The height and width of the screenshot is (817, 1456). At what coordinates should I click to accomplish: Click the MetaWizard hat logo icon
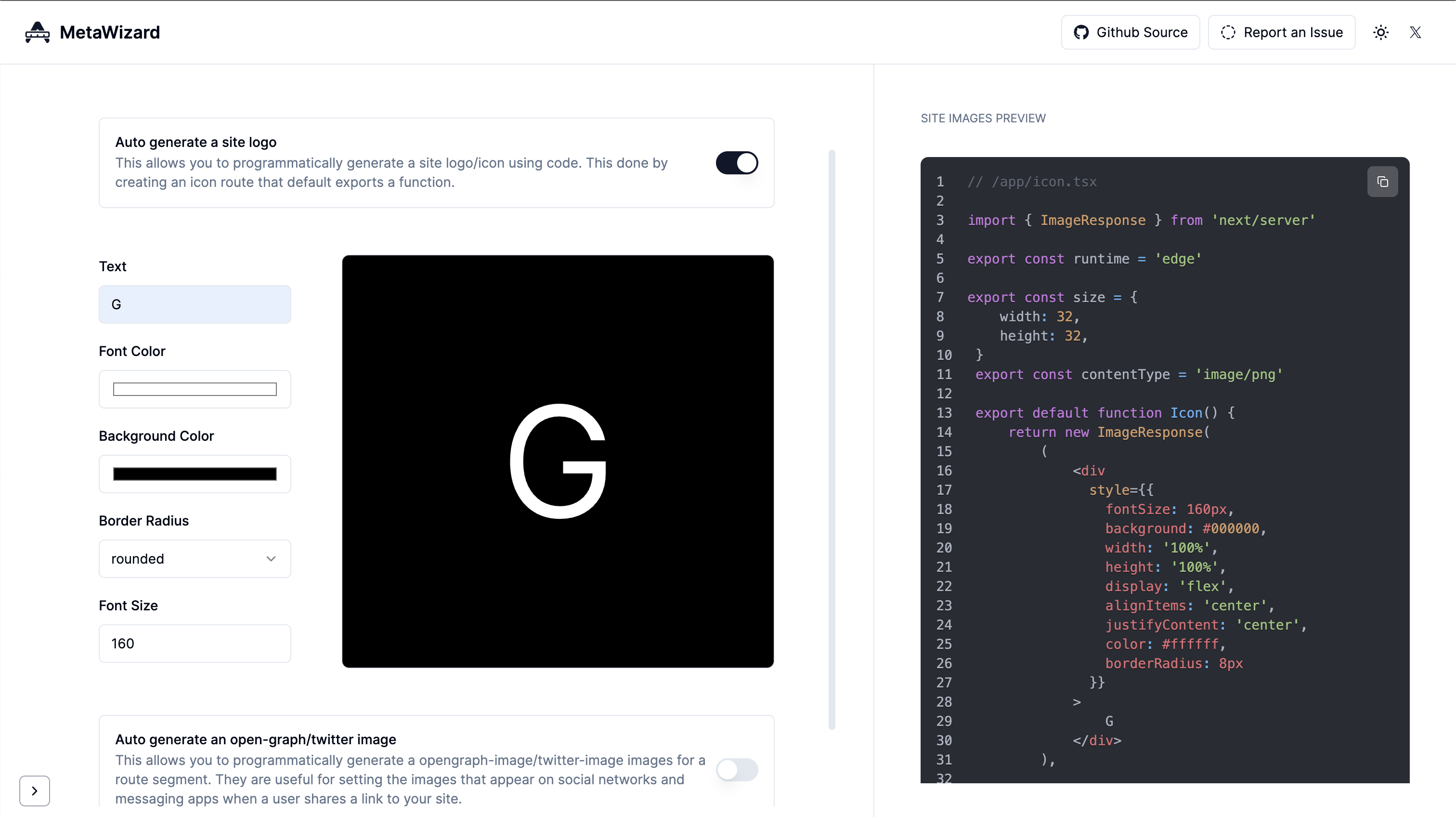(37, 32)
